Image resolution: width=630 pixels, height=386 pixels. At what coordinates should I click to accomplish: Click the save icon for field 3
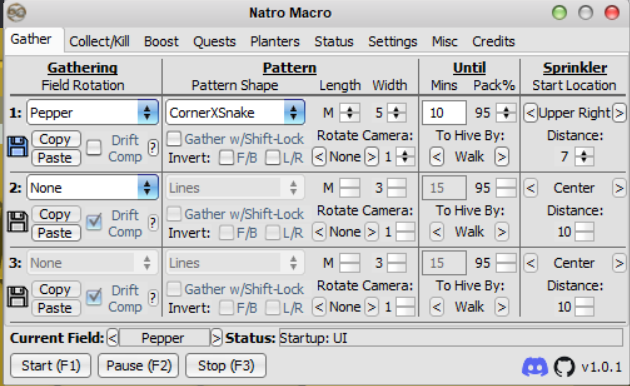coord(18,297)
